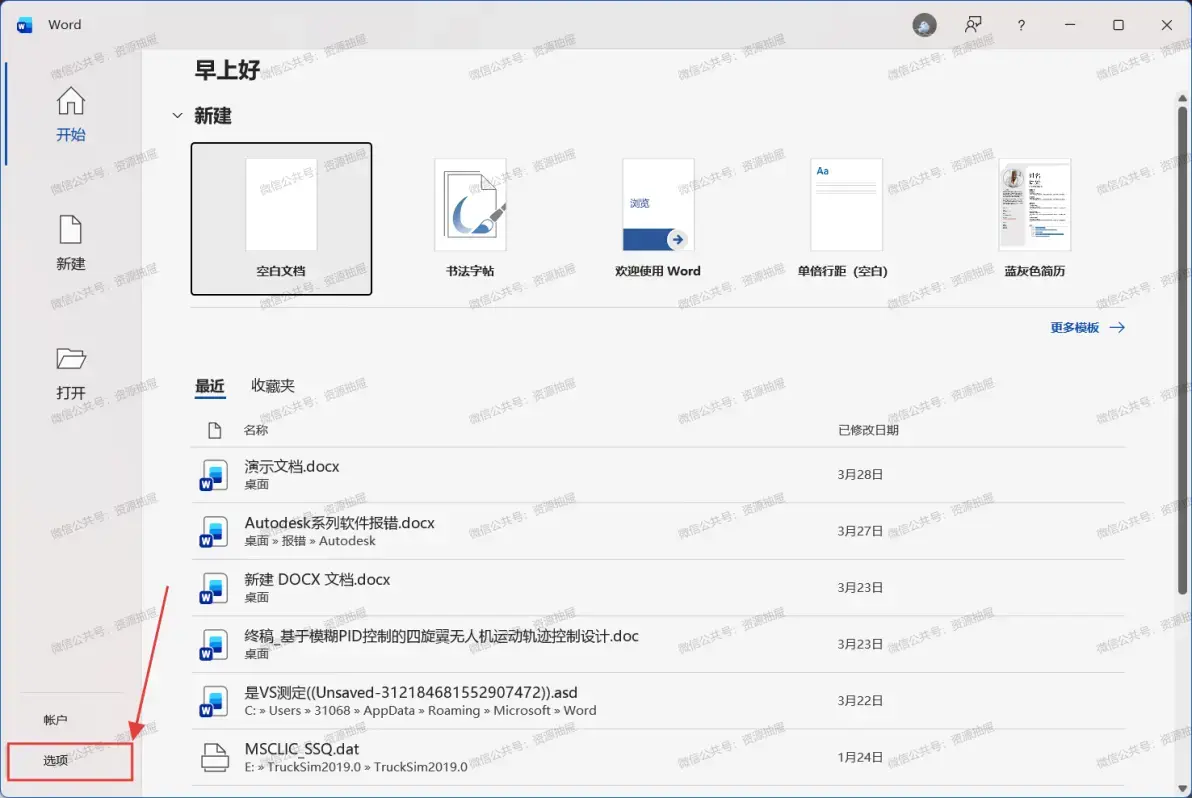Switch to the 收藏夹 tab
1192x798 pixels.
273,385
